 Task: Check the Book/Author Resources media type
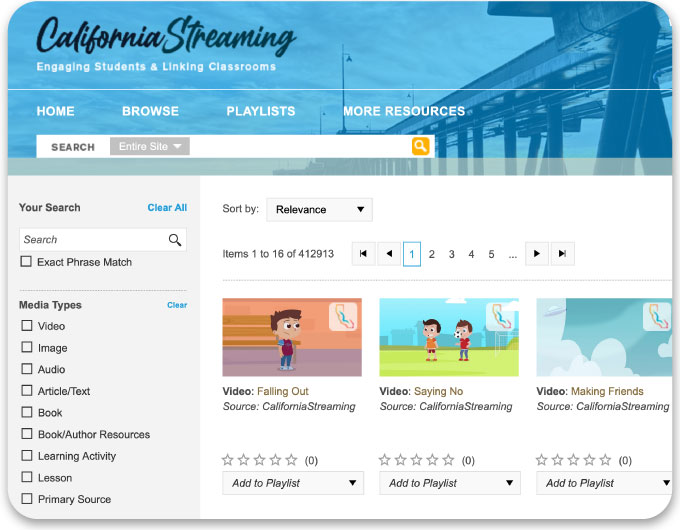pos(27,434)
